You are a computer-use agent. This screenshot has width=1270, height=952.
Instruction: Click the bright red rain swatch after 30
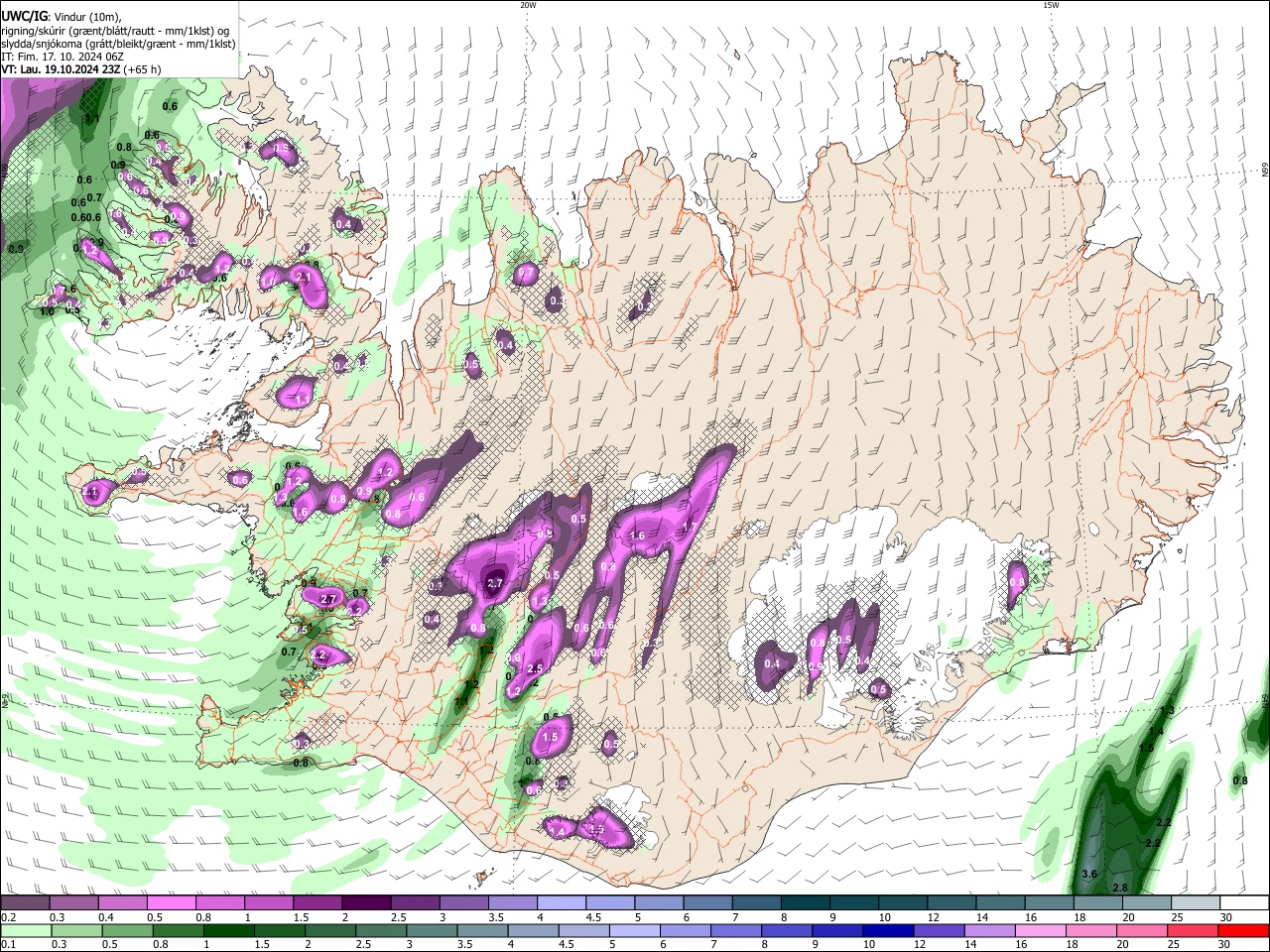[1243, 931]
